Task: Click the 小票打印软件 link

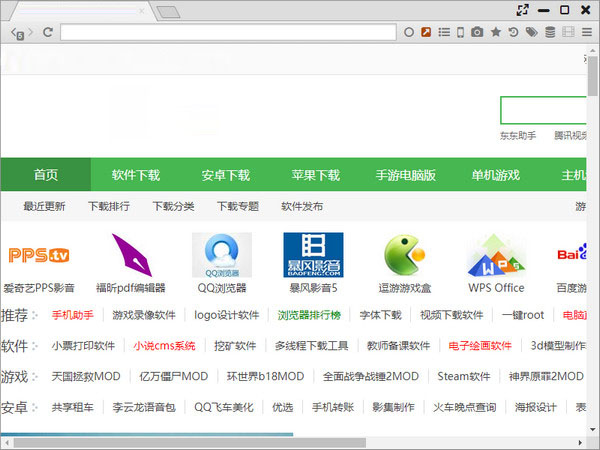Action: click(x=83, y=346)
